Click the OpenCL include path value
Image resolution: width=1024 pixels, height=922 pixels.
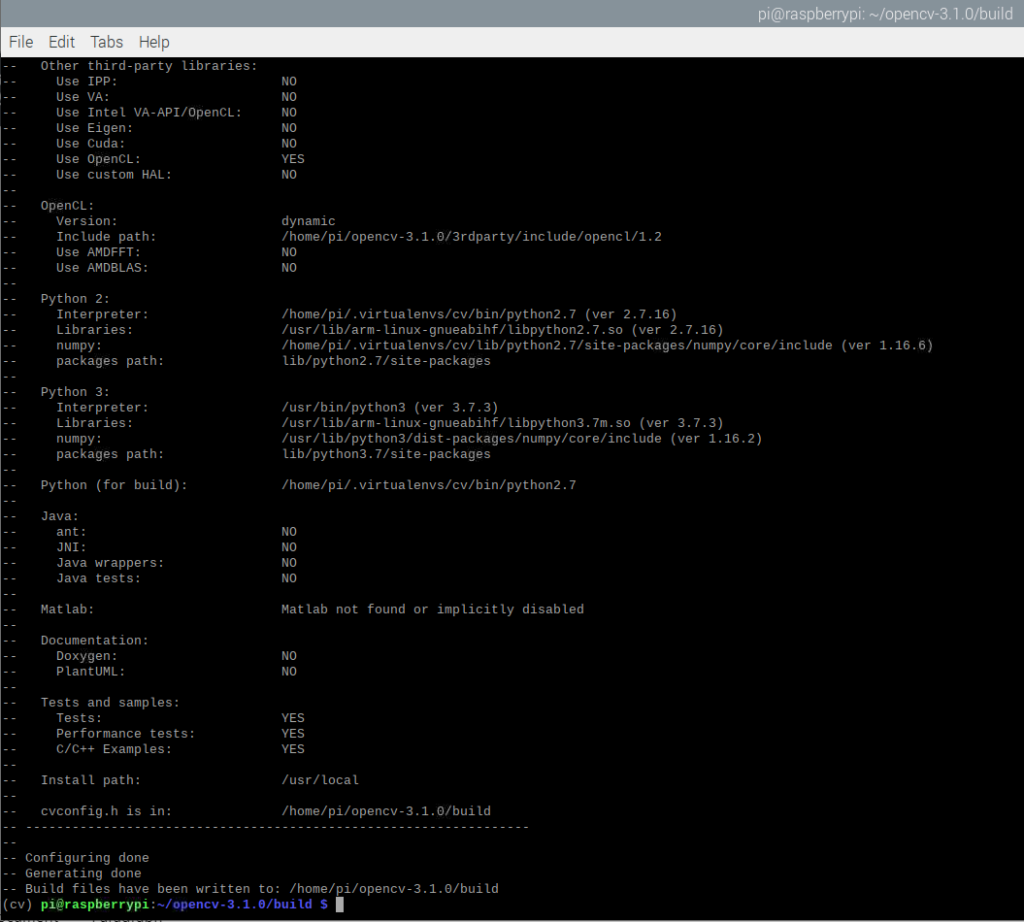[x=472, y=237]
